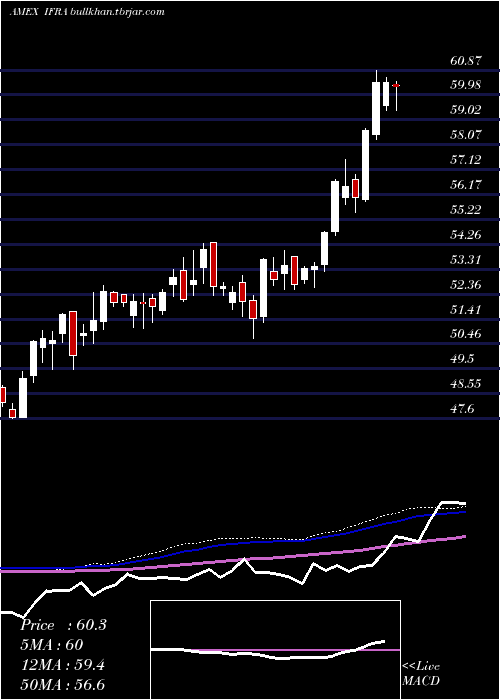This screenshot has width=500, height=700.
Task: Click the 56.17 price axis label
Action: tap(466, 185)
